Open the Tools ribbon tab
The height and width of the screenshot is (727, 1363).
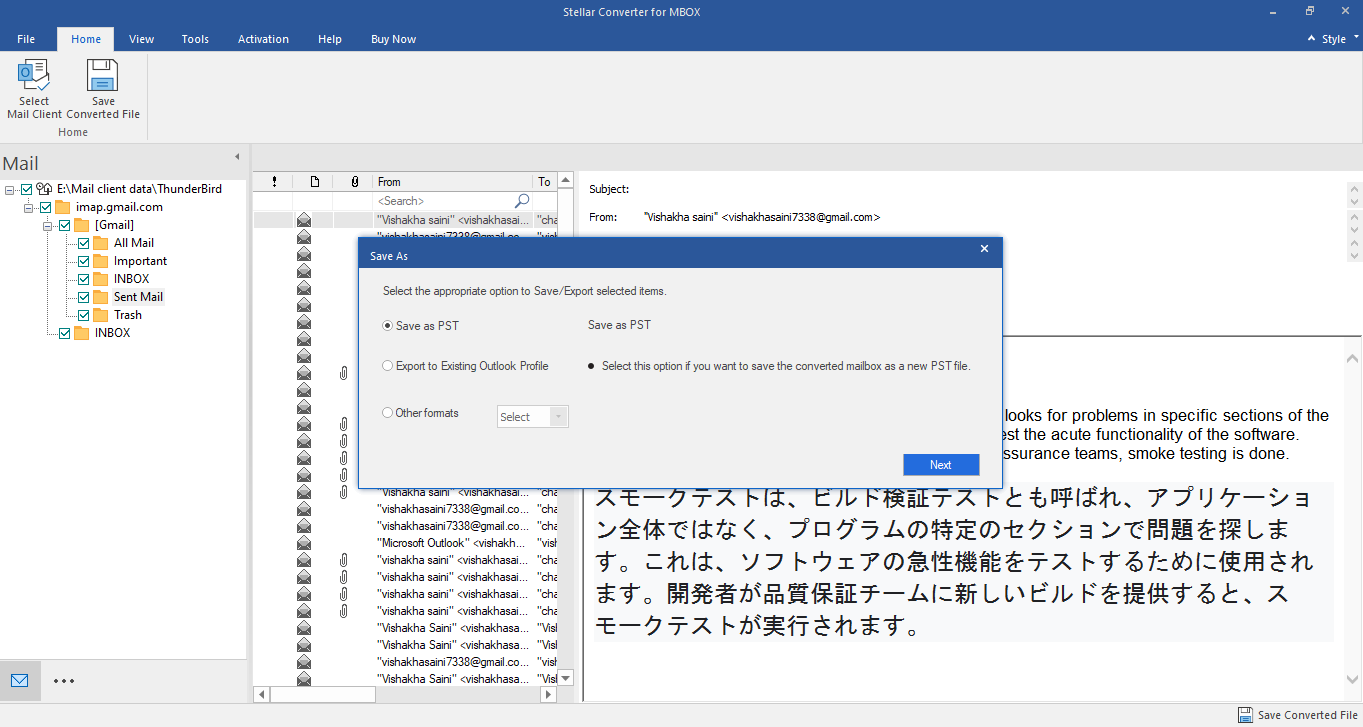click(x=195, y=39)
